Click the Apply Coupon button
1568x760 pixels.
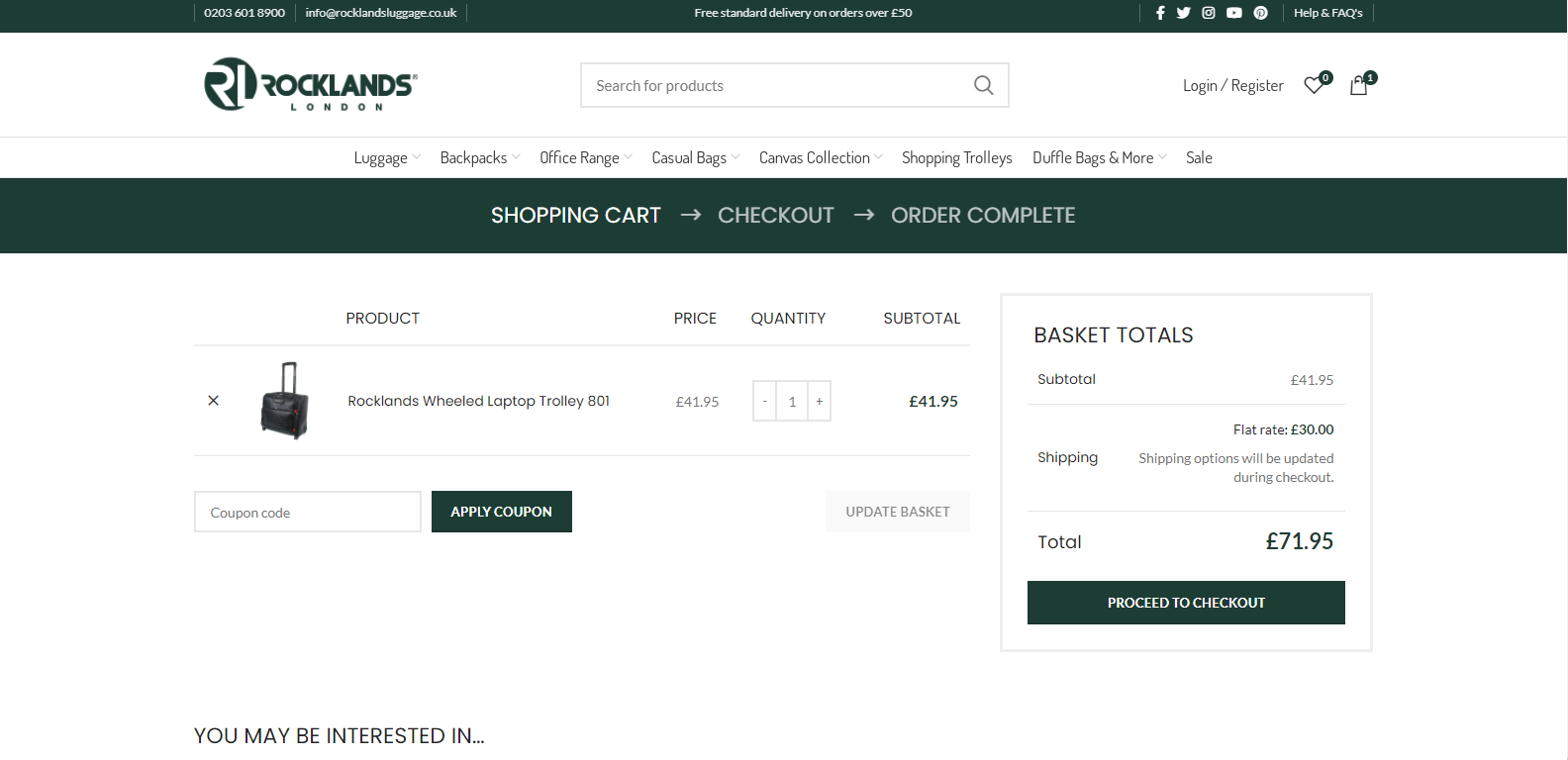[x=502, y=512]
